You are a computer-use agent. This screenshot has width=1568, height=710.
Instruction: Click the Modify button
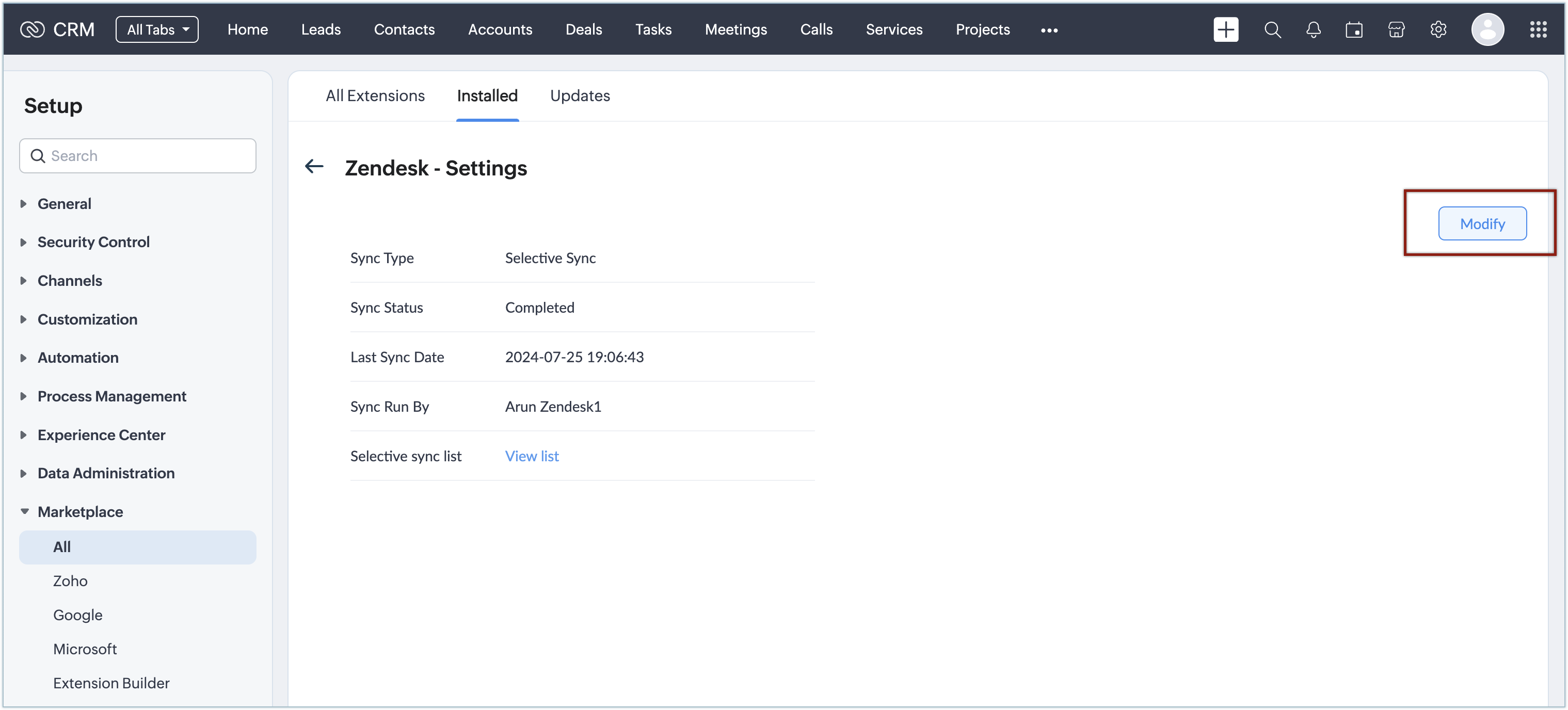pos(1482,223)
